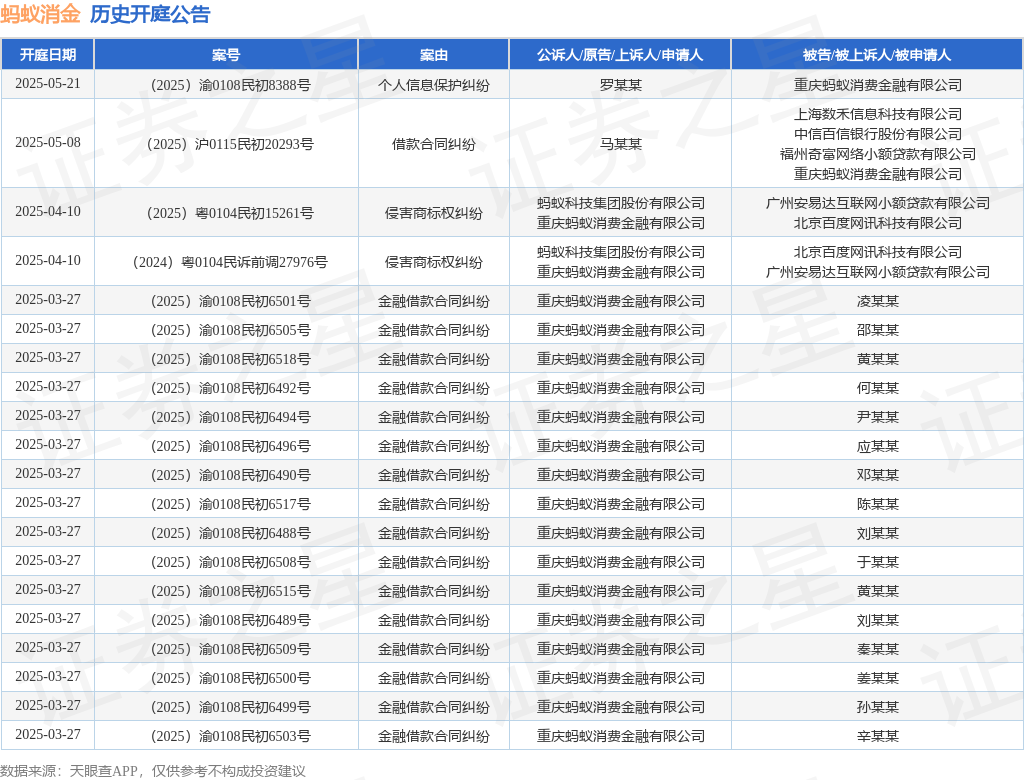Select the 案由 column header
Screen dimensions: 1024x780
(x=434, y=55)
